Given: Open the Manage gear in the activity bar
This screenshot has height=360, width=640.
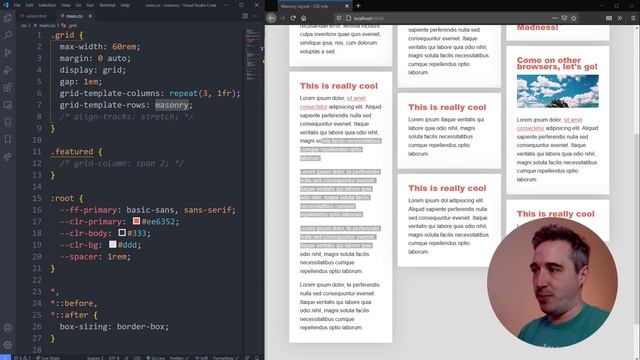Looking at the screenshot, I should (x=7, y=345).
